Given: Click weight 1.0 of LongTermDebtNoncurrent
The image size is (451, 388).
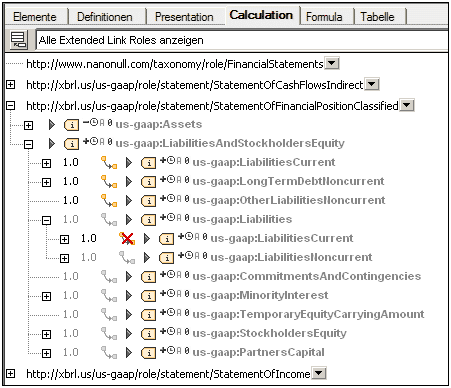Looking at the screenshot, I should coord(71,181).
